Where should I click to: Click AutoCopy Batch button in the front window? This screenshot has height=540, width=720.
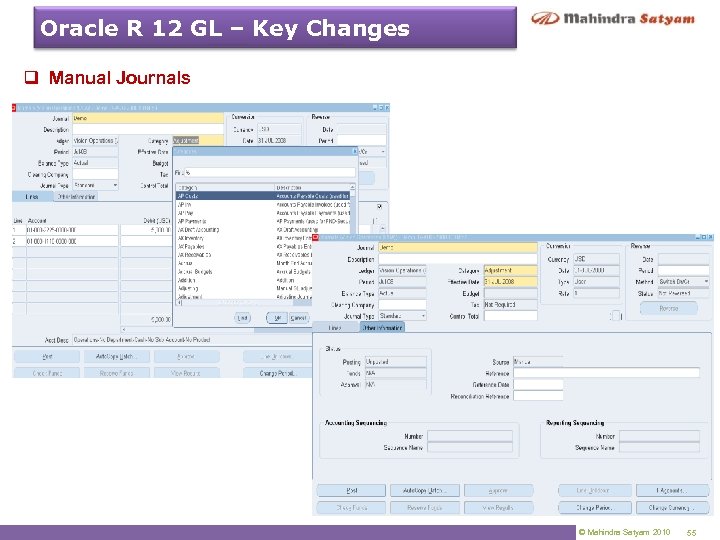tap(425, 490)
